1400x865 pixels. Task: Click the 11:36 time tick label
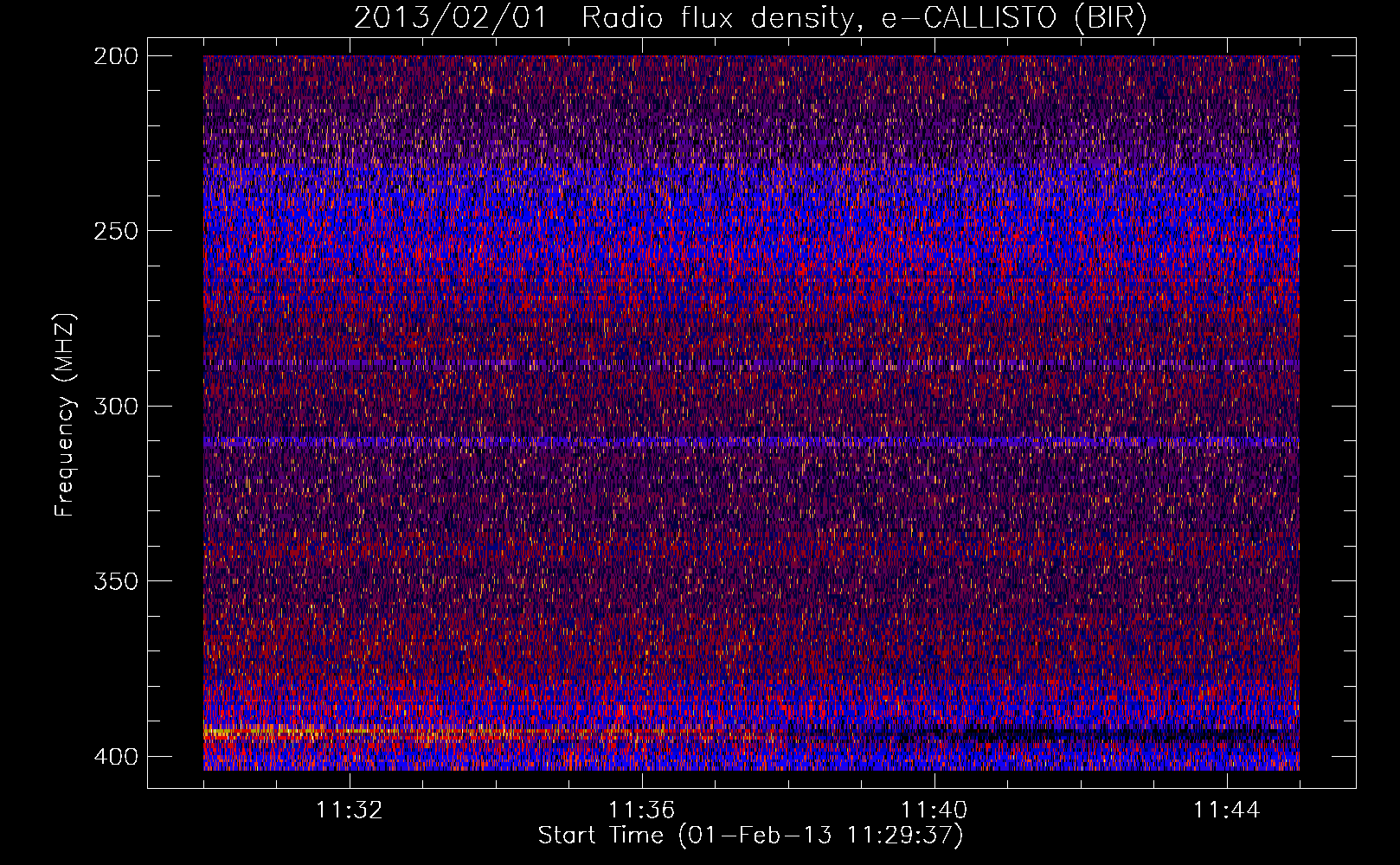(x=642, y=811)
